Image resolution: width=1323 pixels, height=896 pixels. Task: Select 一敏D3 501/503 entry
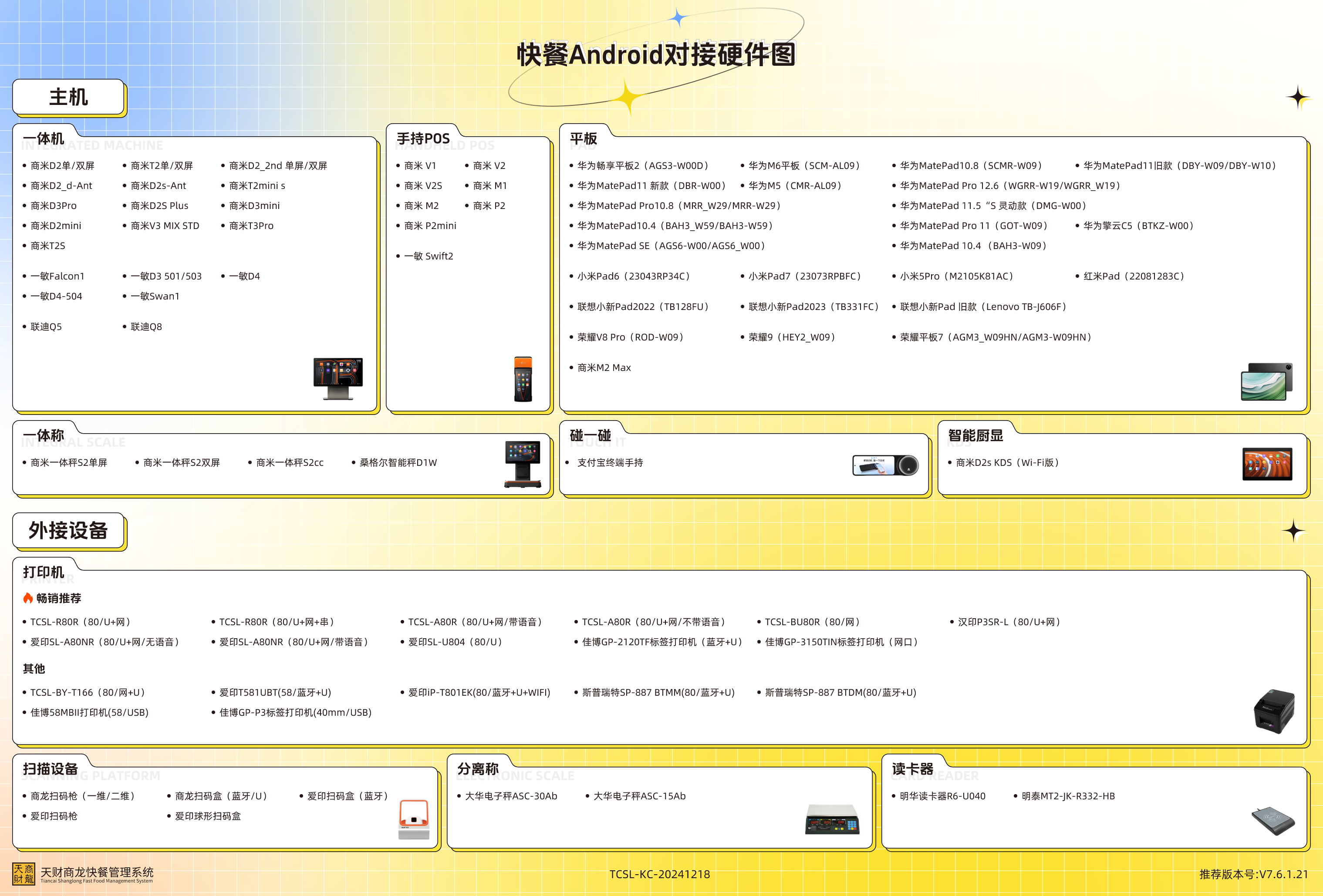pyautogui.click(x=166, y=276)
